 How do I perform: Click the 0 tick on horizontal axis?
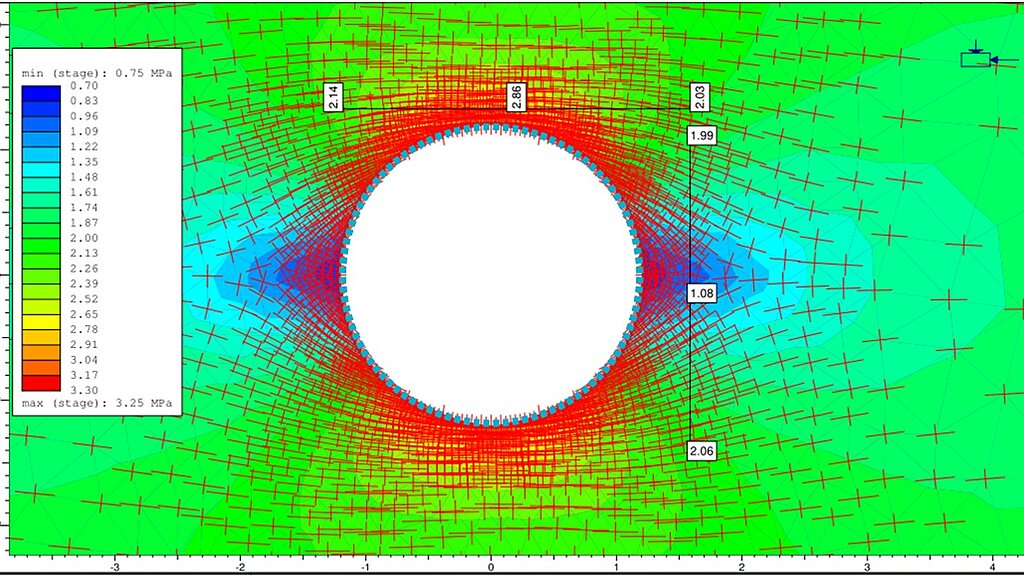click(x=491, y=565)
